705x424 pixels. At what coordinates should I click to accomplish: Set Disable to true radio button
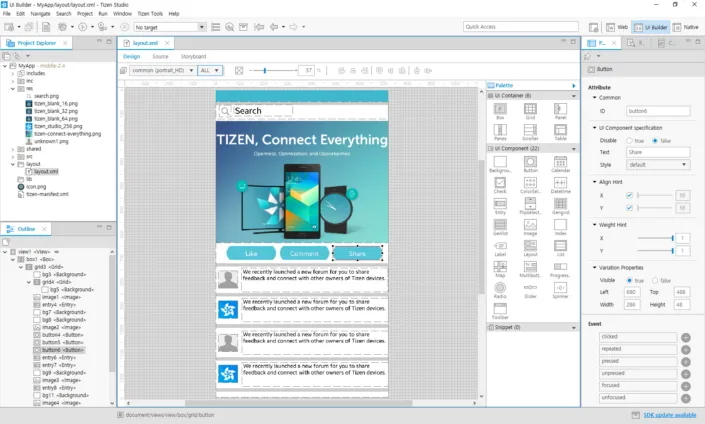(630, 141)
